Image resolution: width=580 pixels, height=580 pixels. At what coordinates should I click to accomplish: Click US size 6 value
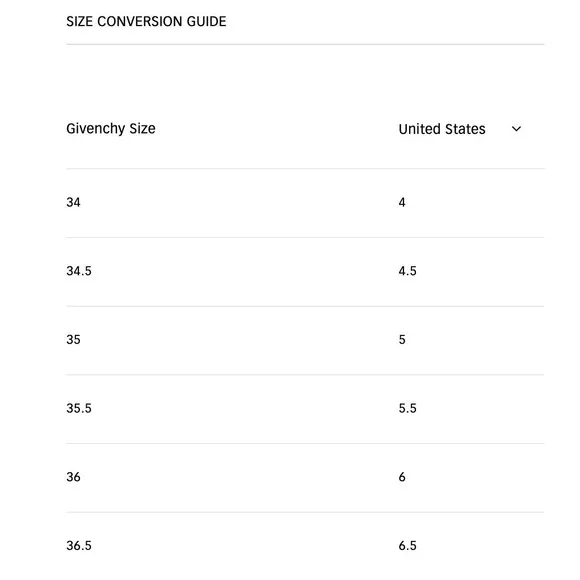point(402,478)
